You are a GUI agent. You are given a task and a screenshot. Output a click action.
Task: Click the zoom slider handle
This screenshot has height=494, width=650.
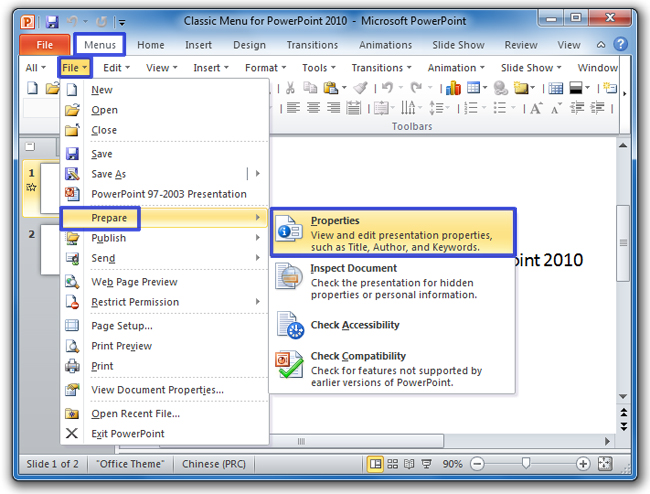pos(526,463)
